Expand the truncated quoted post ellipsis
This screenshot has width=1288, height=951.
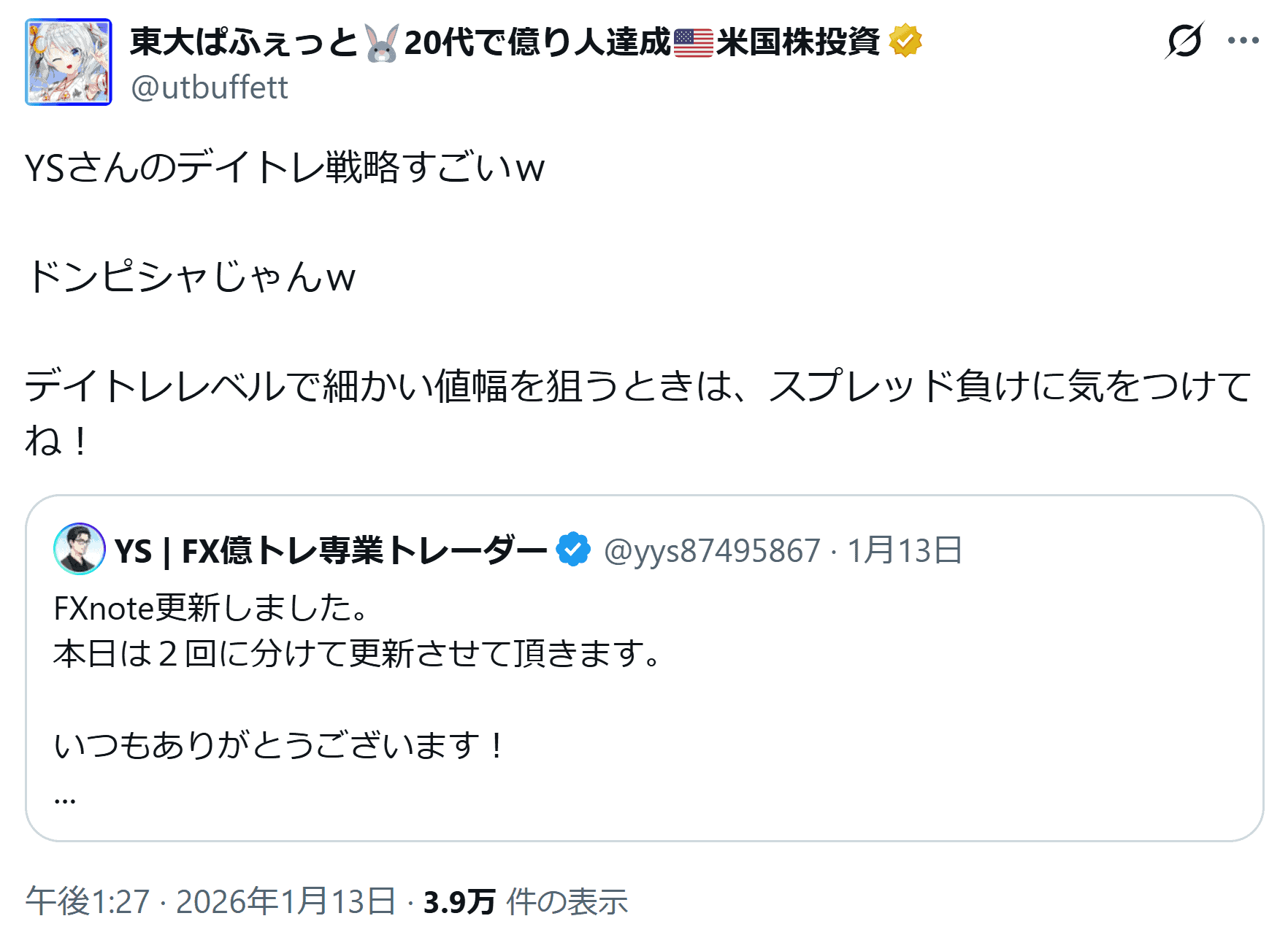65,797
